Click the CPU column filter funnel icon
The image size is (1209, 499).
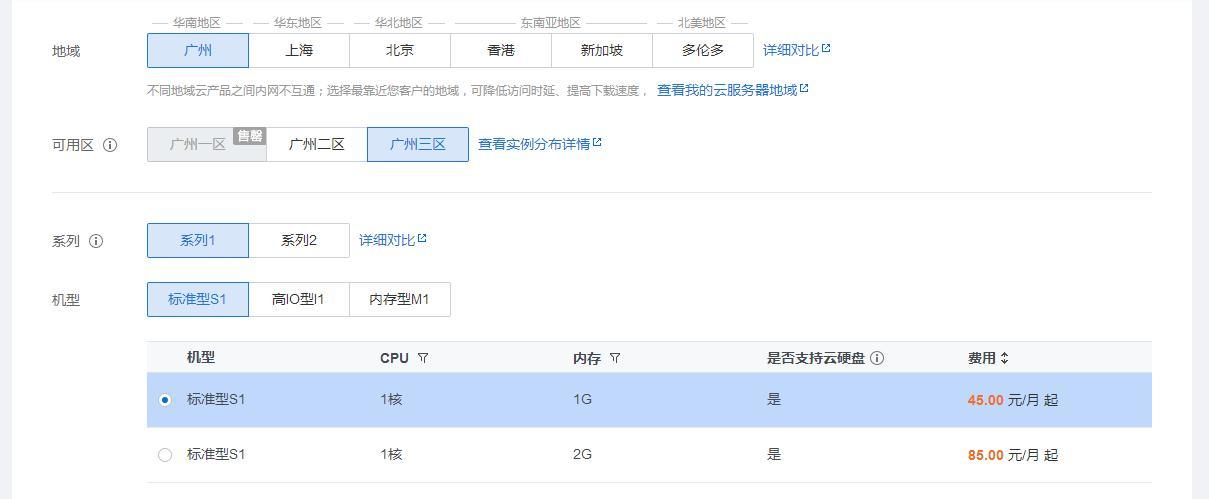[x=423, y=358]
